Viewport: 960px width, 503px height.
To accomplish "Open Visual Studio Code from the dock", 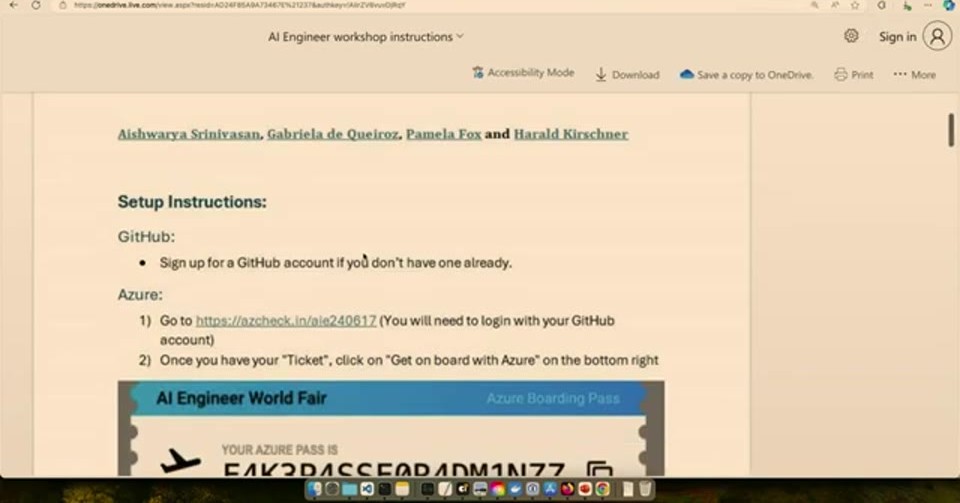I will click(x=367, y=489).
